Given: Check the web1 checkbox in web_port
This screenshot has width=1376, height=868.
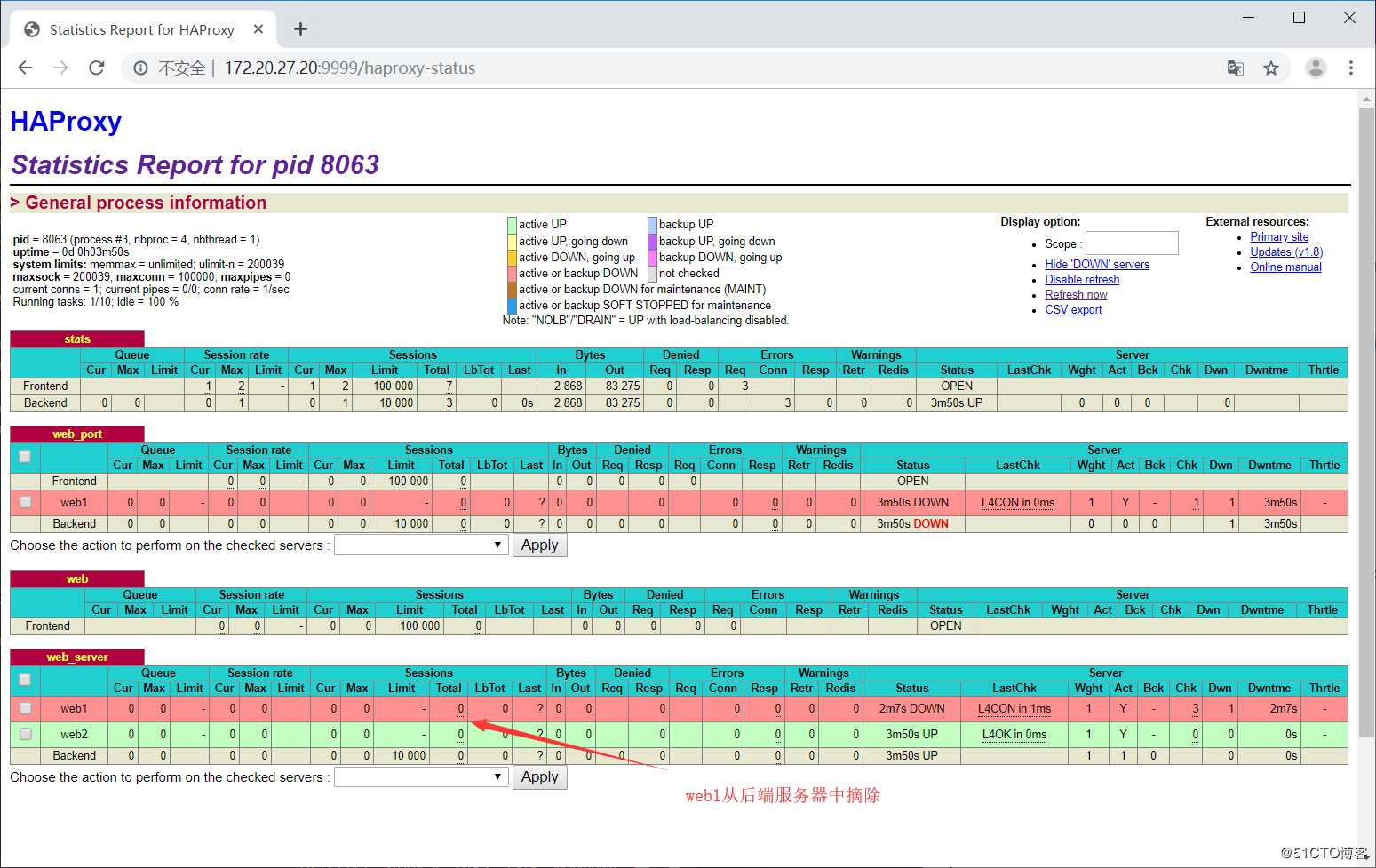Looking at the screenshot, I should point(25,502).
